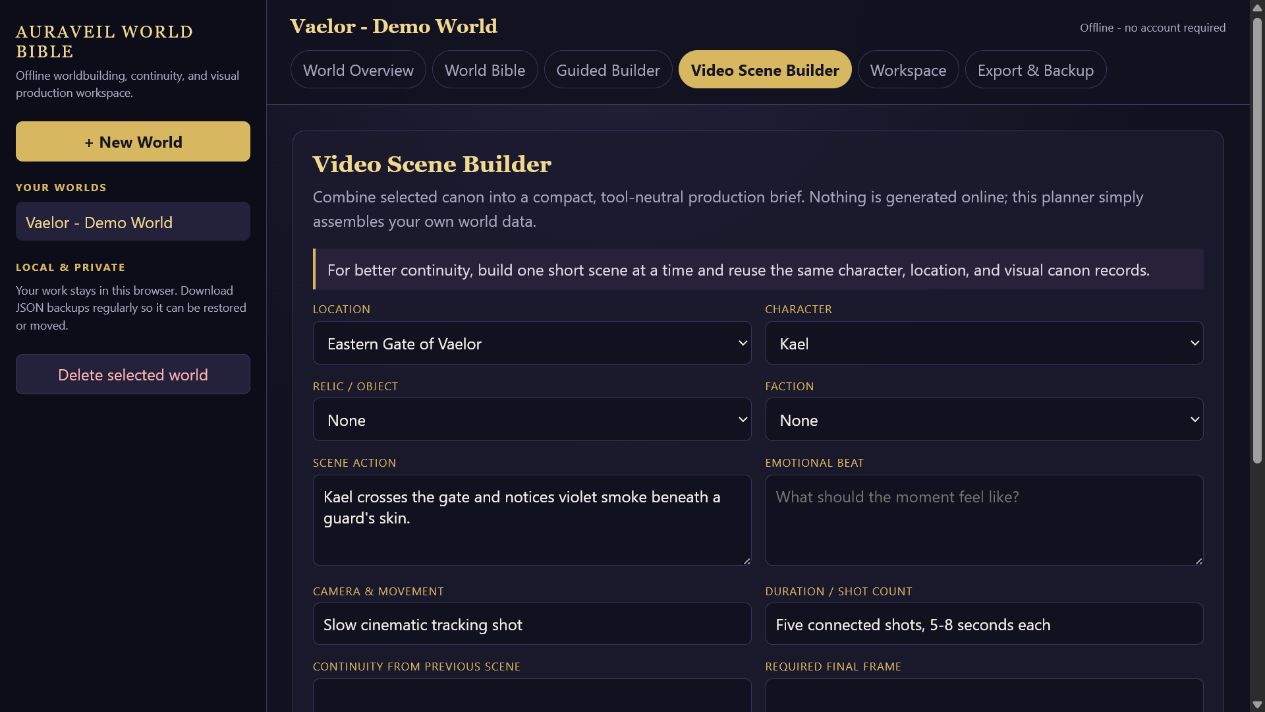Screen dimensions: 1265x712
Task: Open the Export & Backup tab
Action: (x=1035, y=70)
